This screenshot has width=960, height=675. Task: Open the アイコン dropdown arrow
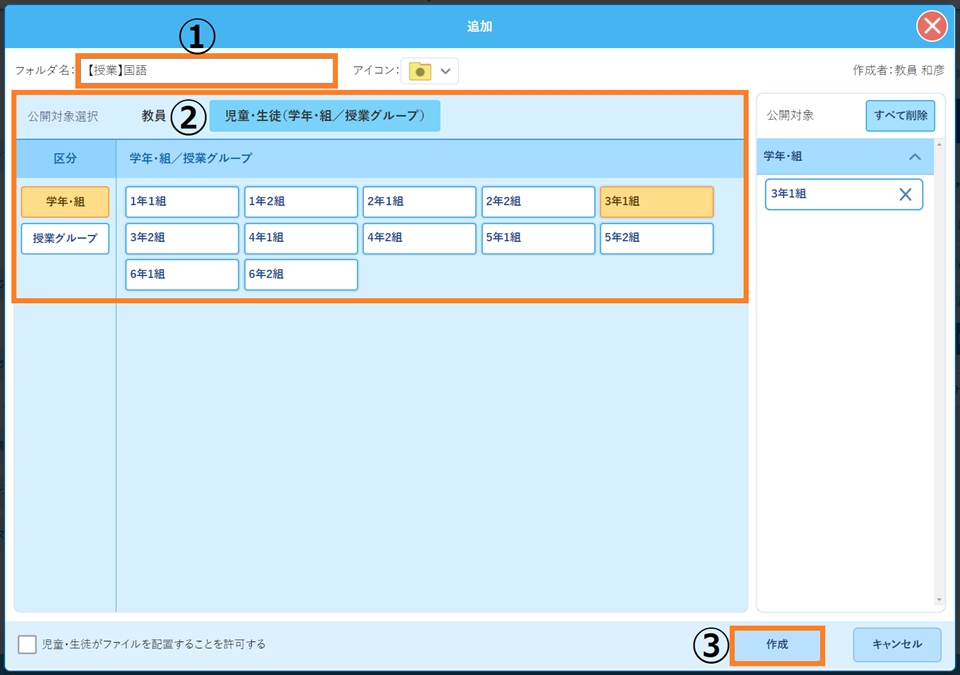coord(446,71)
